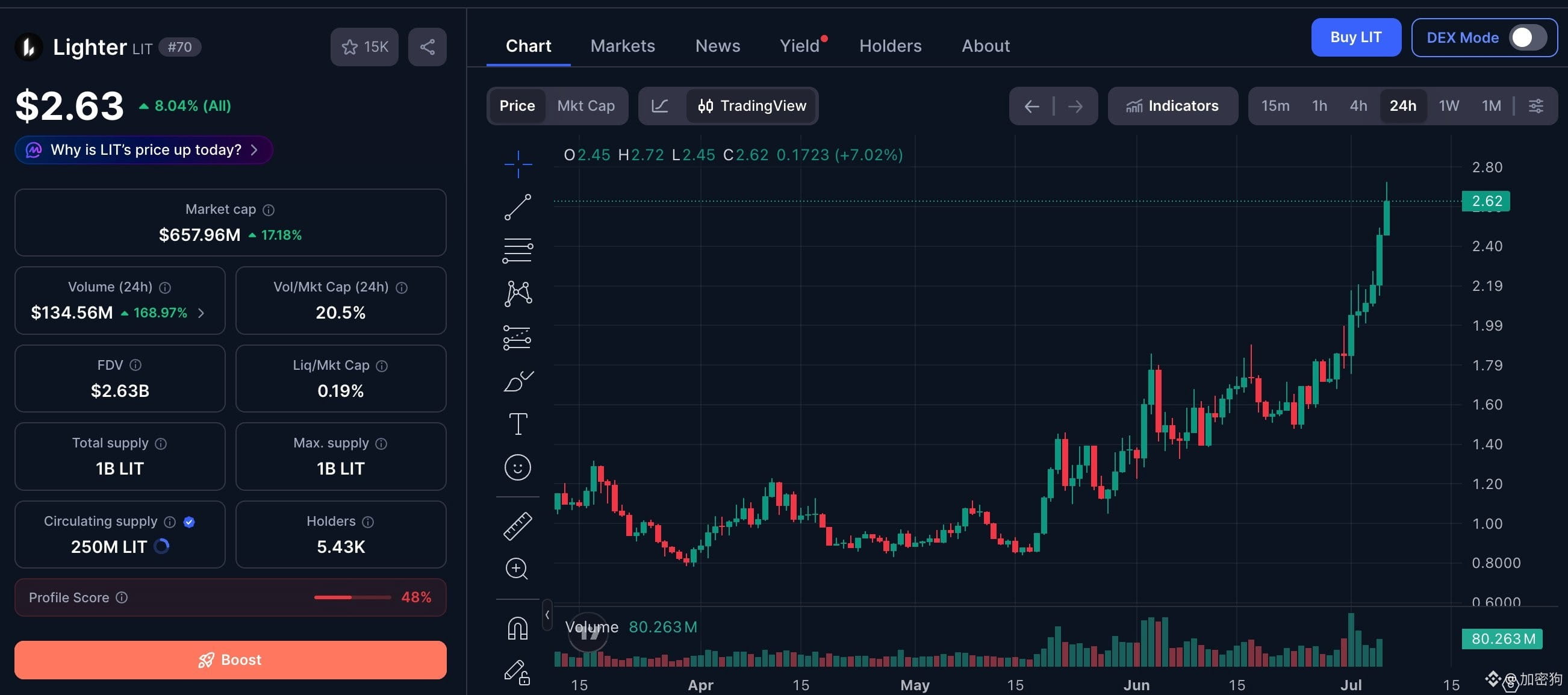Image resolution: width=1568 pixels, height=695 pixels.
Task: Select the brush drawing tool
Action: pyautogui.click(x=518, y=381)
